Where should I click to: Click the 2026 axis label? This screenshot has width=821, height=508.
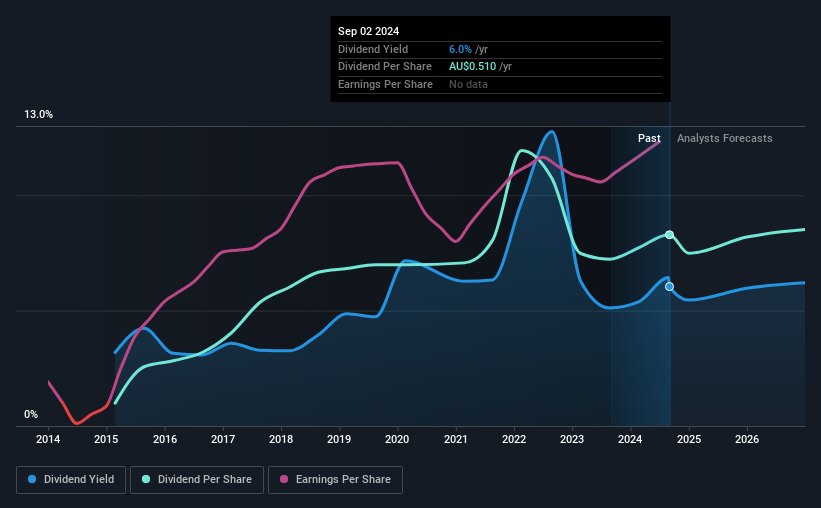pos(747,439)
